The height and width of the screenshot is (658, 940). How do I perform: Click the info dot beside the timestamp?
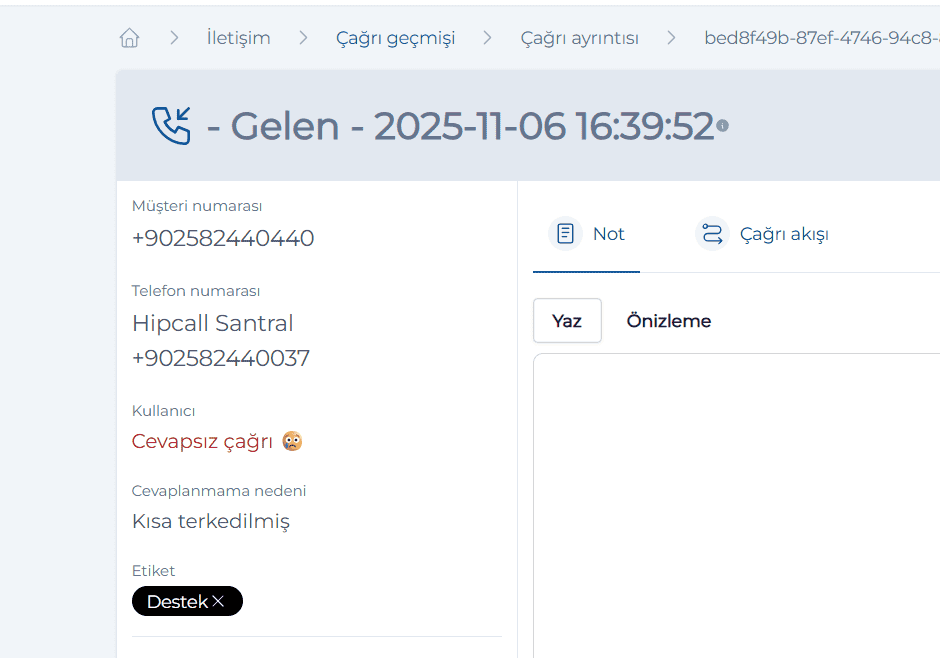722,126
